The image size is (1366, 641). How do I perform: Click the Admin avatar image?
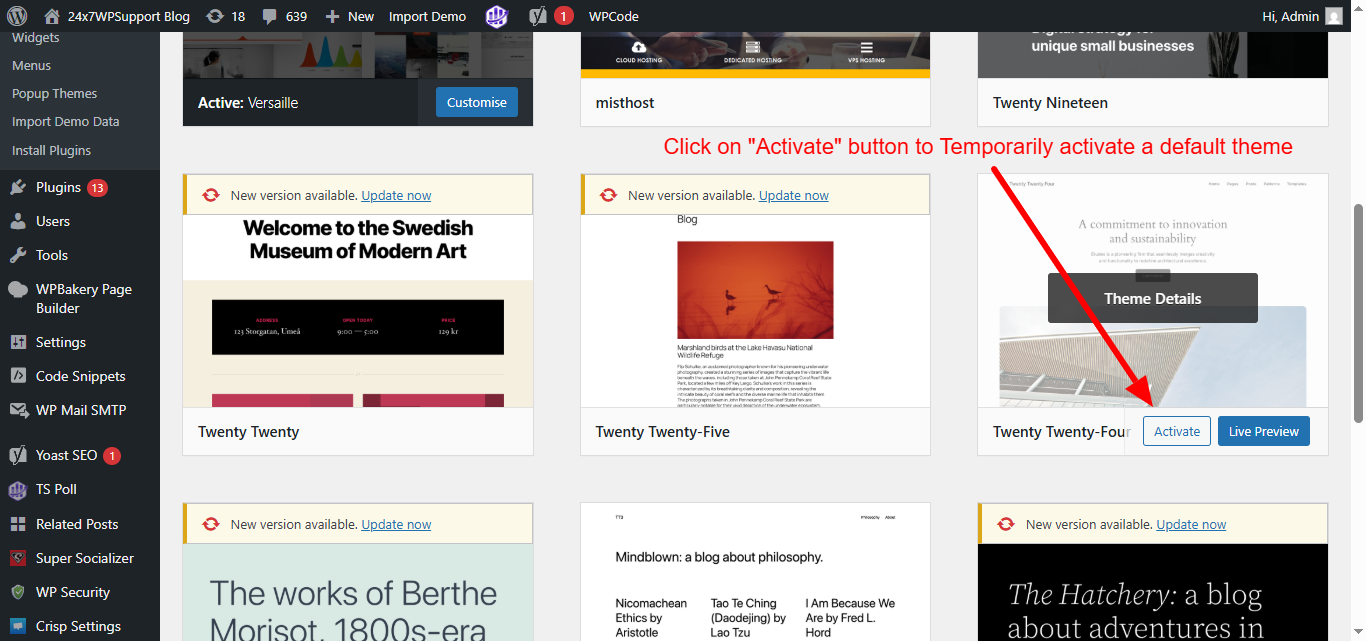(1334, 16)
